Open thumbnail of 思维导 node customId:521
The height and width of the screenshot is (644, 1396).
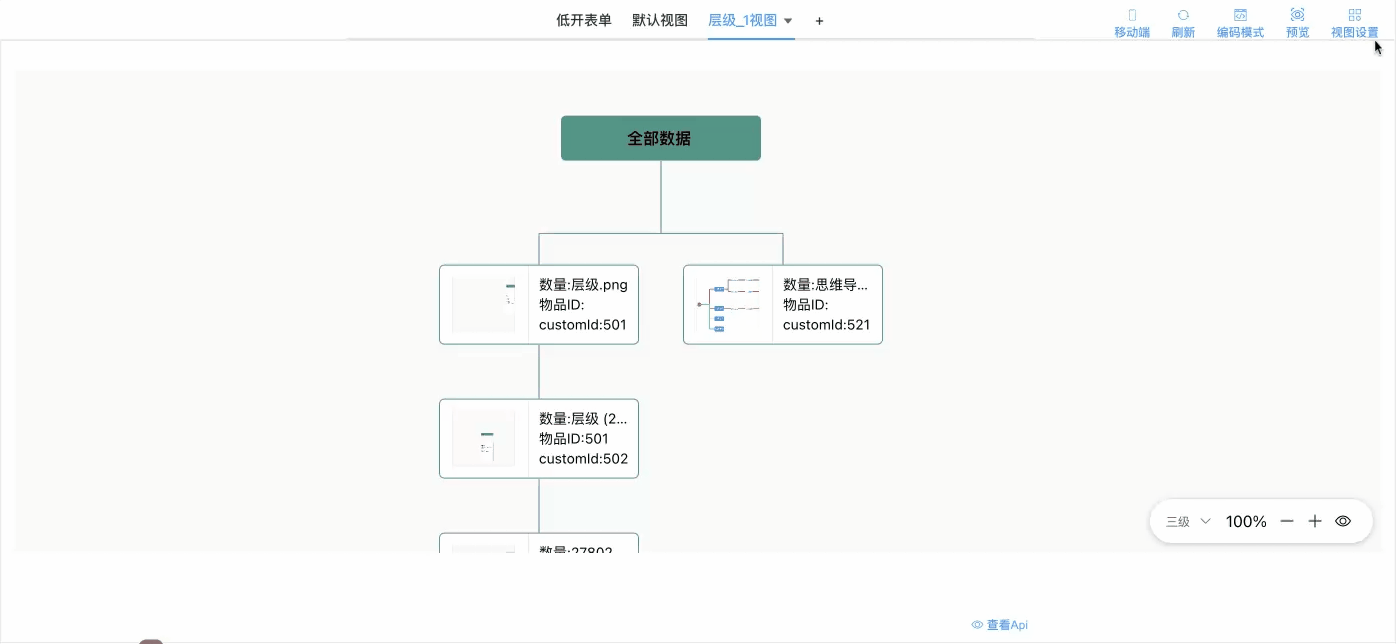tap(728, 304)
